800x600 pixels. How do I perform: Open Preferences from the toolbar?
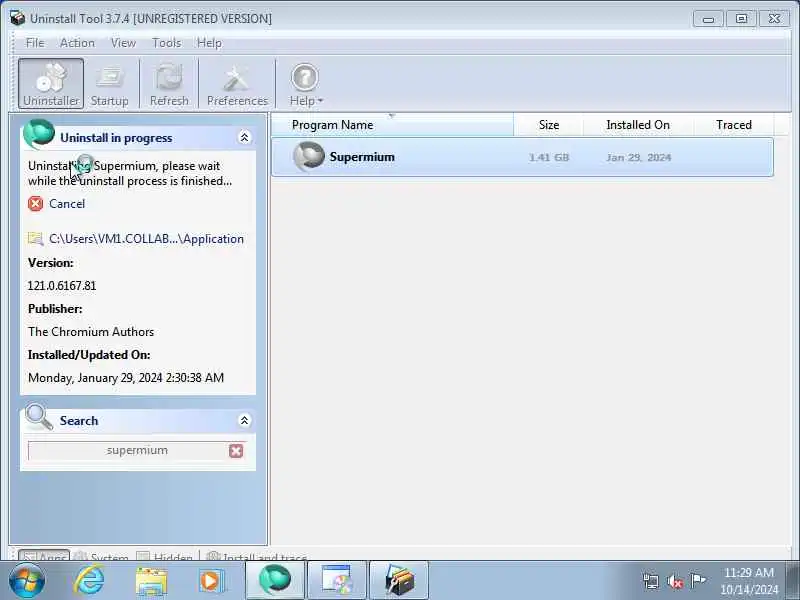(x=237, y=84)
